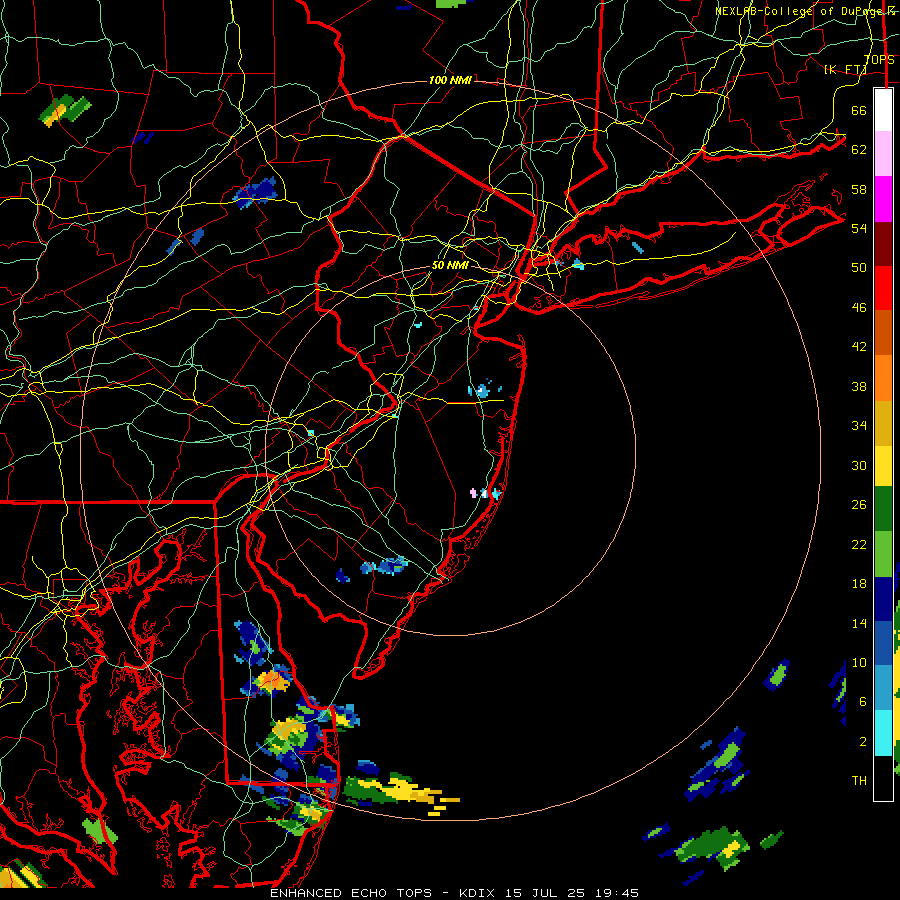
Task: Click the "66" scale value
Action: click(859, 110)
